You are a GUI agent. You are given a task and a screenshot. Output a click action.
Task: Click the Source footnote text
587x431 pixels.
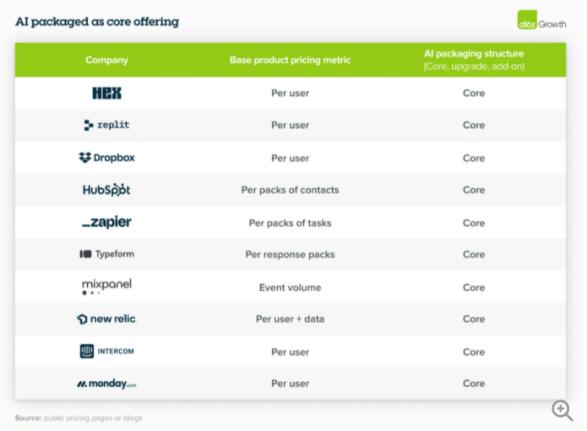(x=79, y=418)
